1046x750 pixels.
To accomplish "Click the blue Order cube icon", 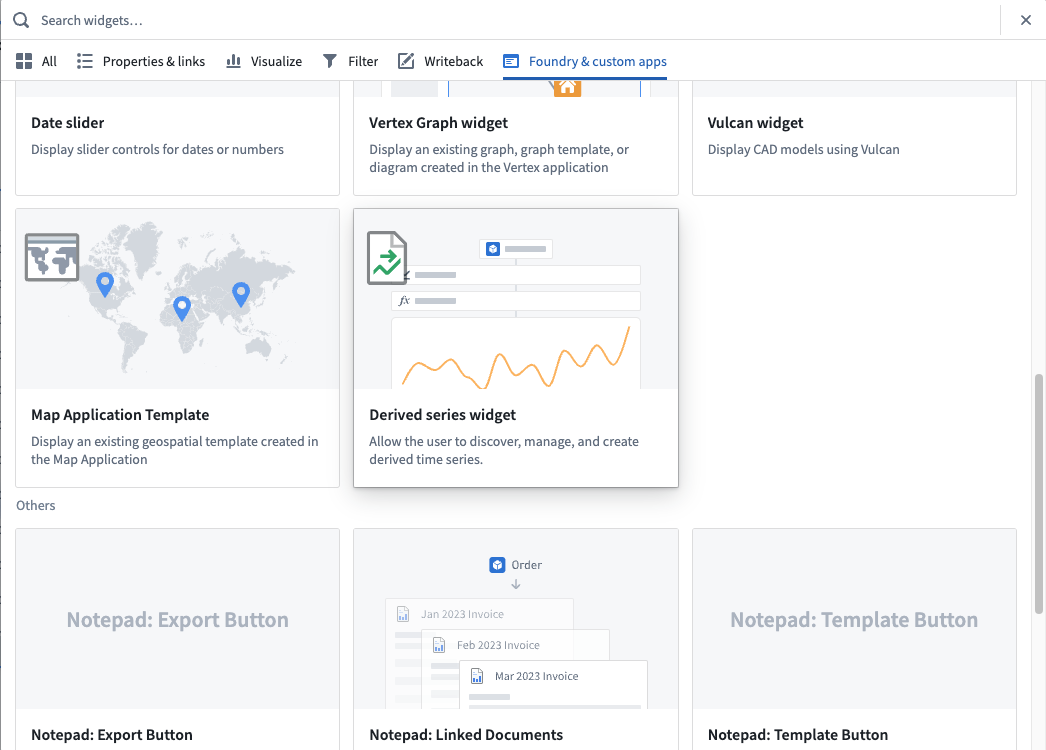I will pyautogui.click(x=497, y=565).
